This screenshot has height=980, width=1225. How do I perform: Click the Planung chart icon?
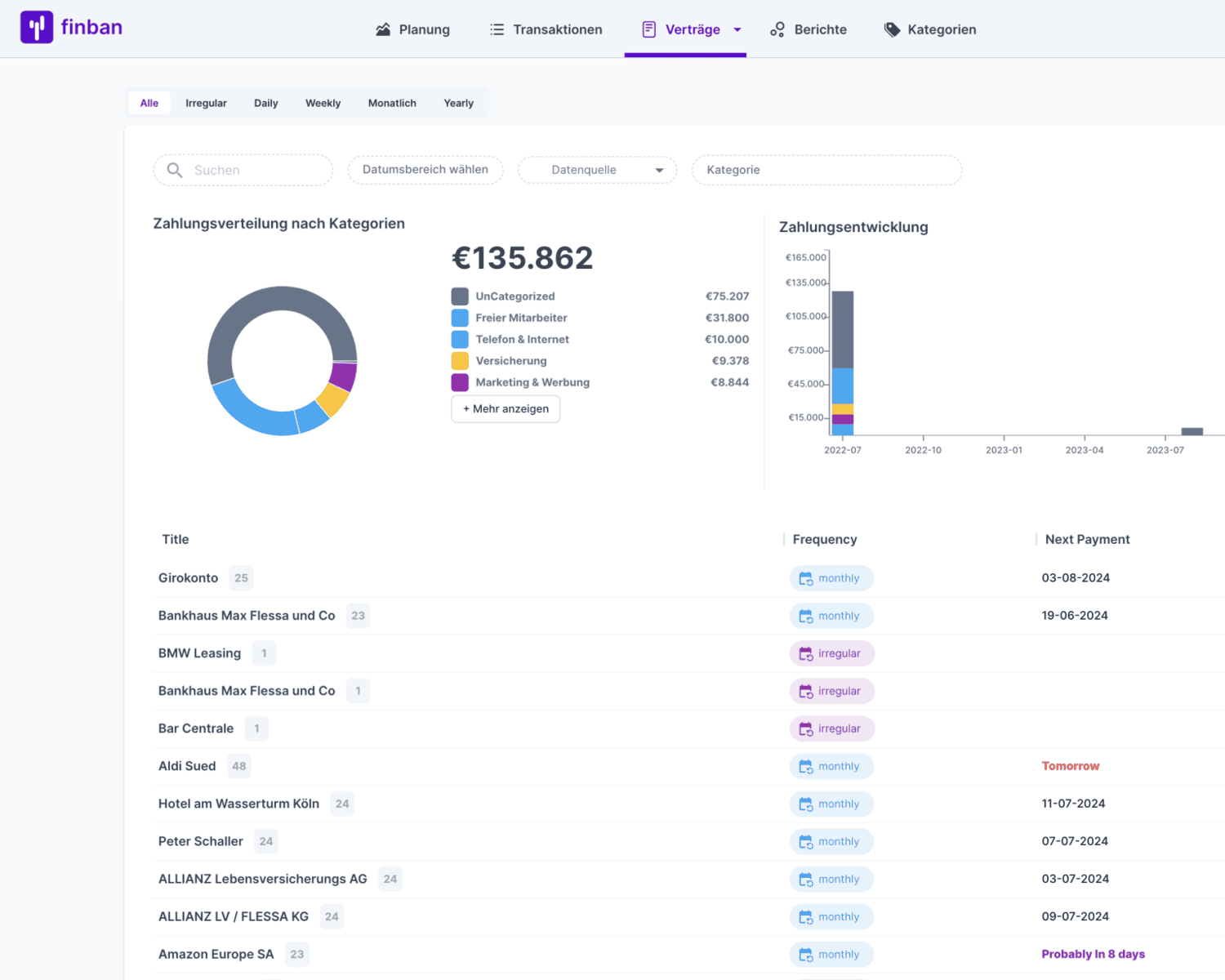[x=382, y=29]
